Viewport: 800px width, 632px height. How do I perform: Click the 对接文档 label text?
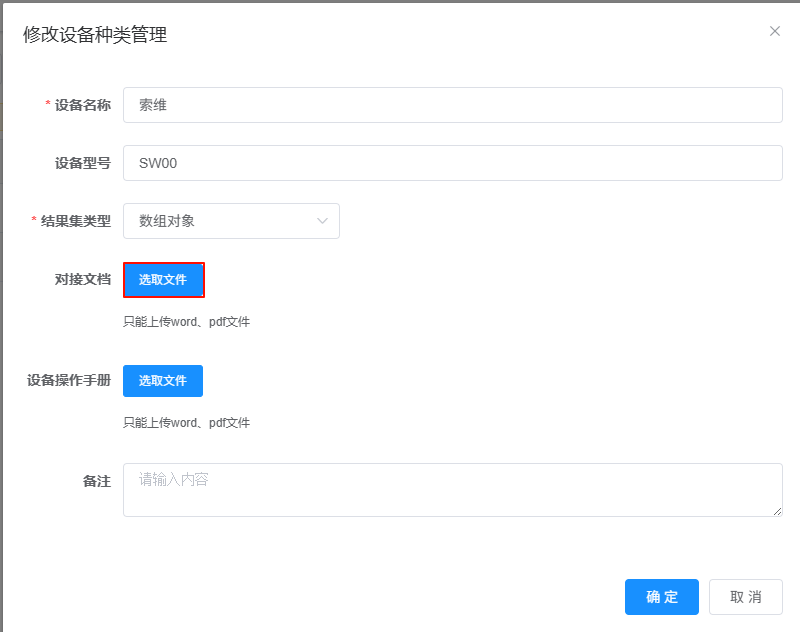click(82, 280)
